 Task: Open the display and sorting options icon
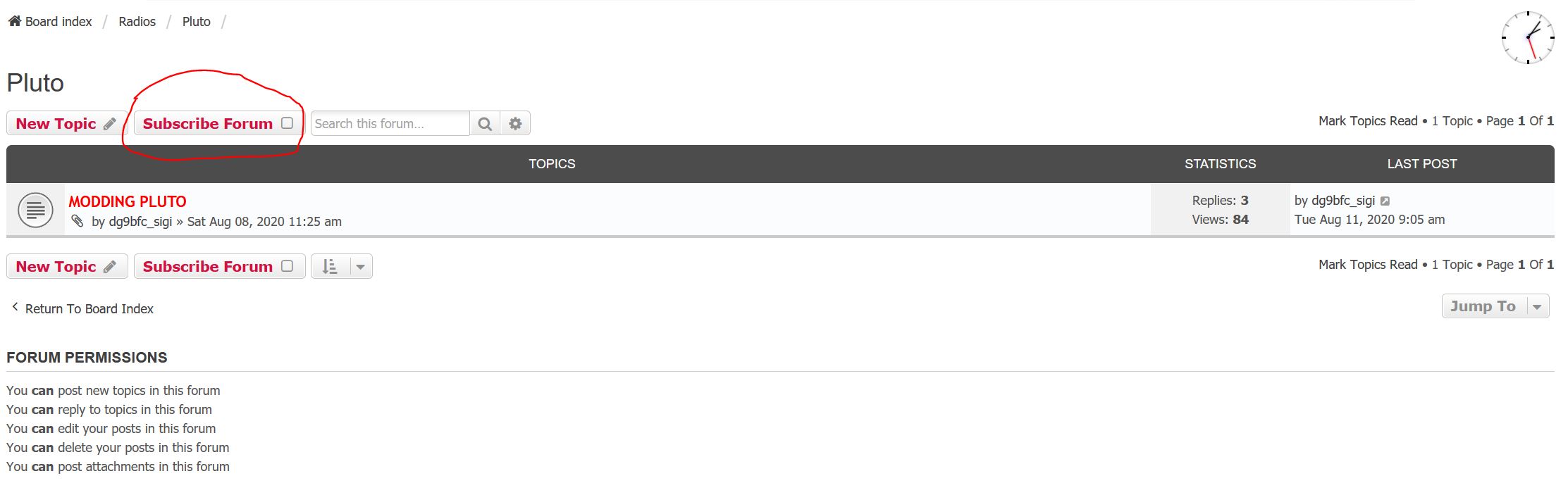[x=330, y=267]
